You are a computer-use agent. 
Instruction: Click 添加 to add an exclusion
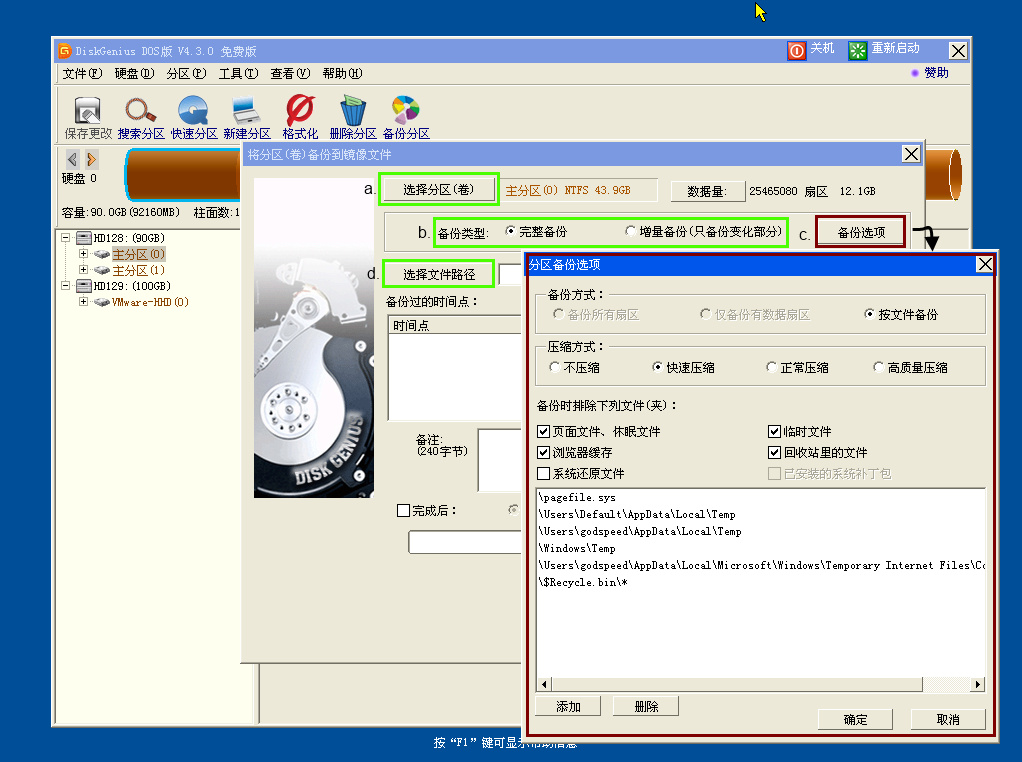point(568,707)
